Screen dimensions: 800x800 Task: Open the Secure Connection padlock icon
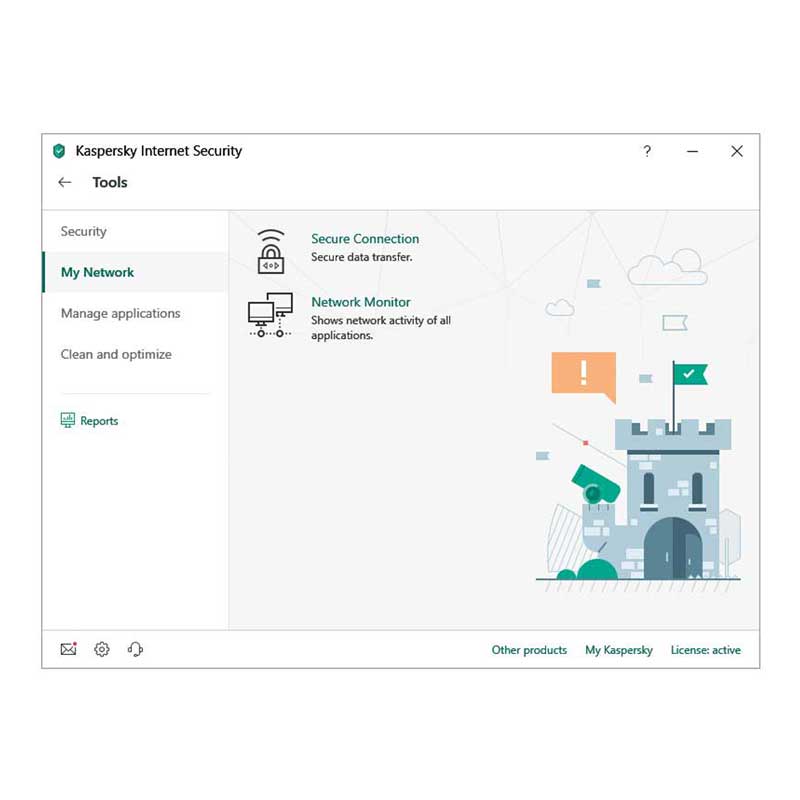(271, 252)
